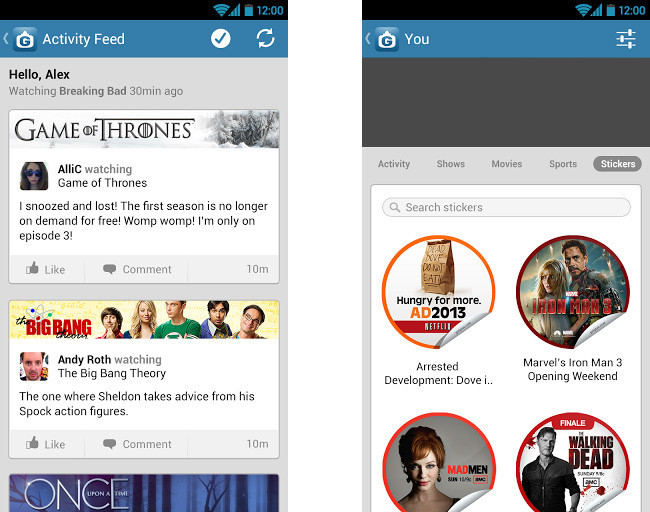Tap the search magnifier icon in stickers
Screen dimensions: 650x512
tap(395, 207)
